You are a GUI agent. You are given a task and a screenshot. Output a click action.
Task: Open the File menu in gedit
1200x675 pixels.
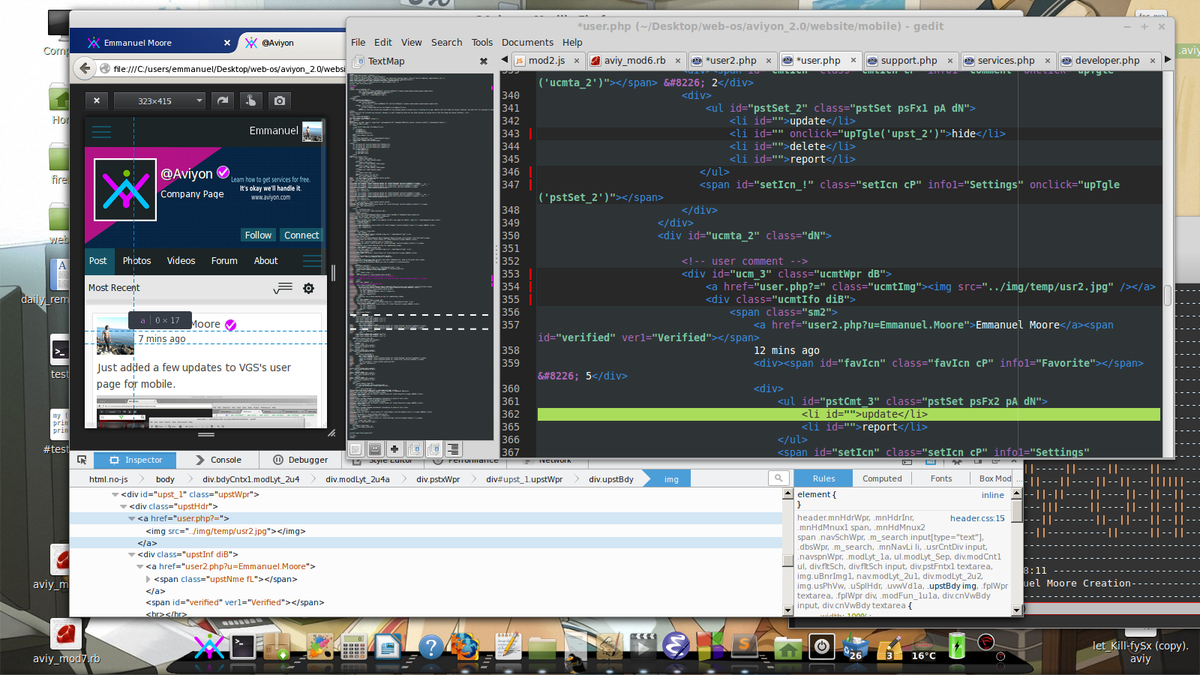click(x=358, y=42)
